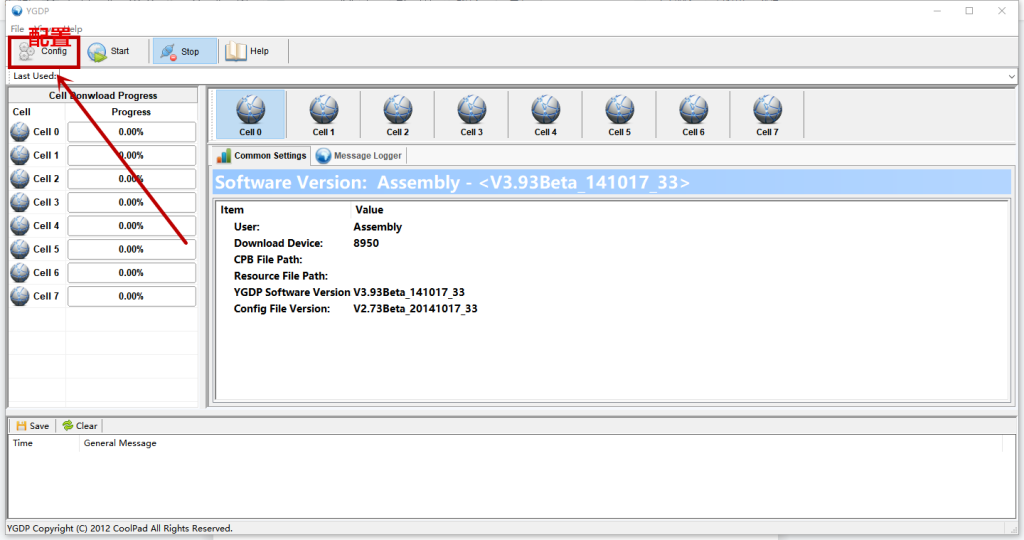
Task: Click Cell 2 progress bar
Action: point(131,179)
